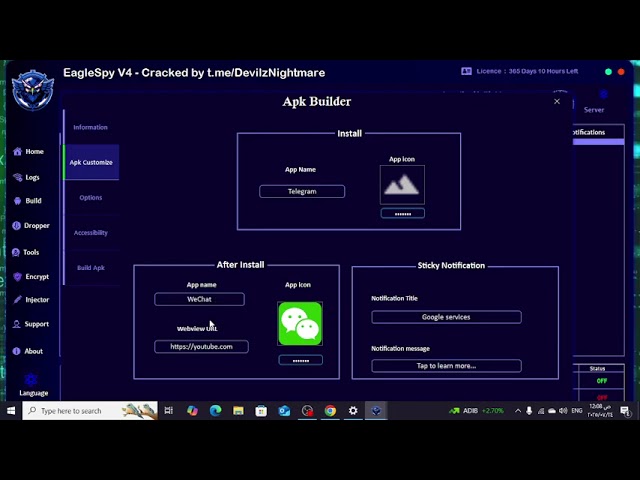Screen dimensions: 640x480
Task: Click the Licence card icon
Action: coord(466,71)
